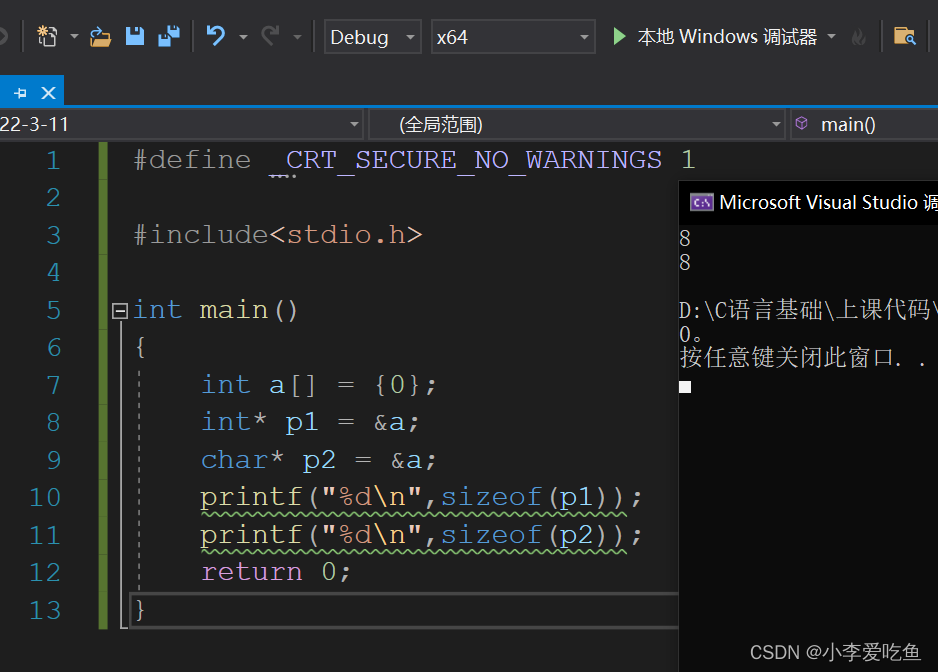938x672 pixels.
Task: Click the Save All icon
Action: point(169,37)
